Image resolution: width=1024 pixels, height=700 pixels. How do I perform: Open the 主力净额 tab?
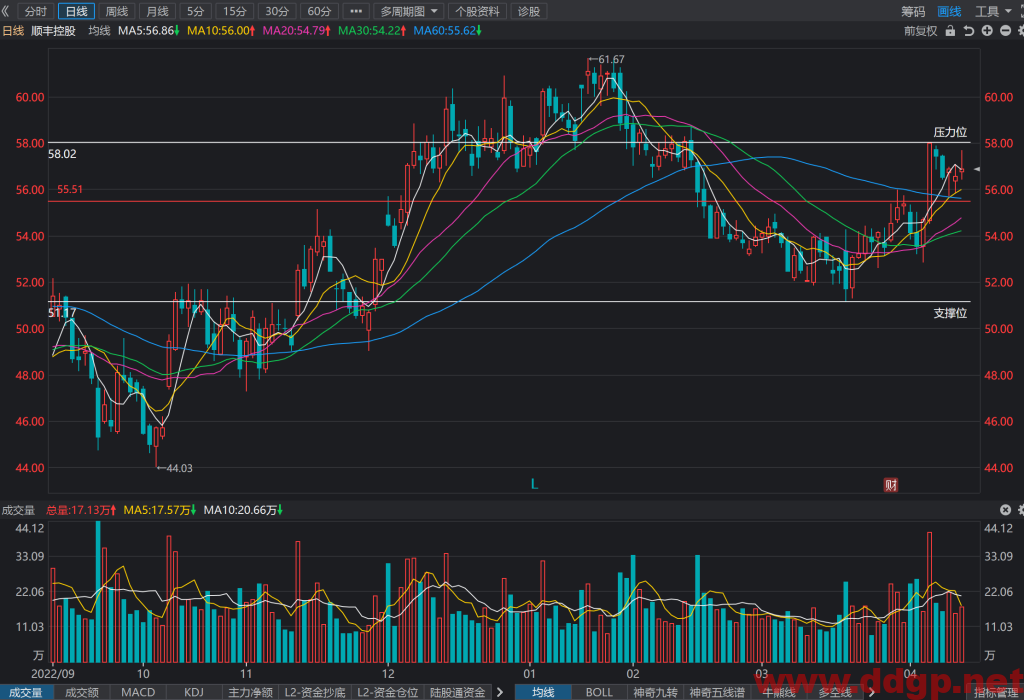250,692
